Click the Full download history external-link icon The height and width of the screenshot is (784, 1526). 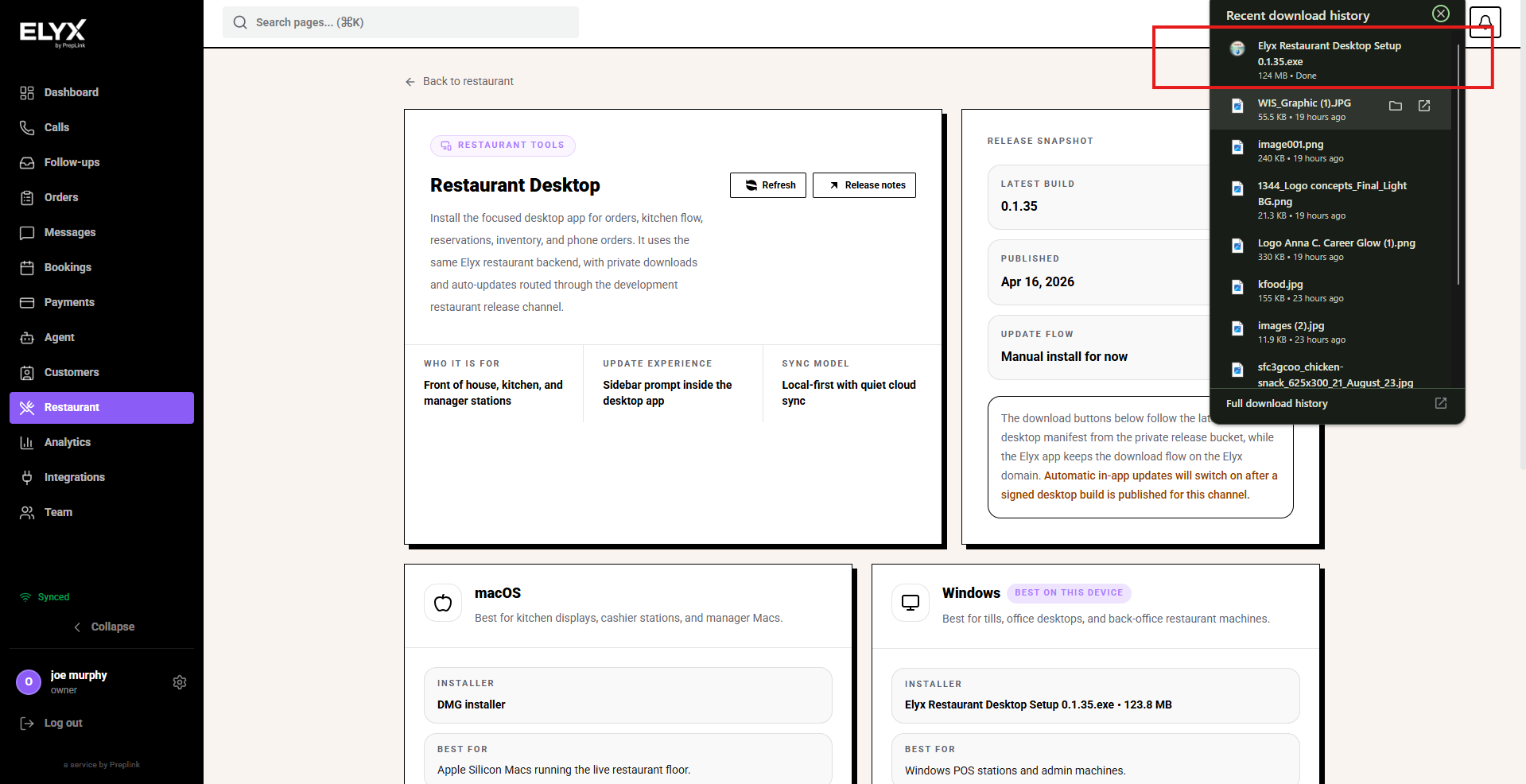coord(1440,403)
